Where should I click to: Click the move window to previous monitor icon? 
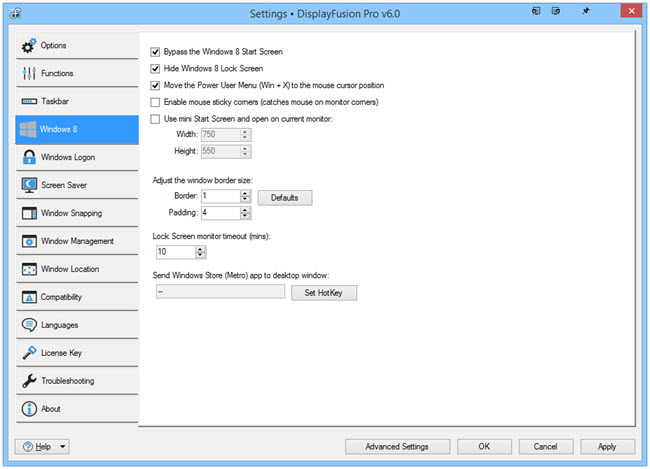[536, 11]
